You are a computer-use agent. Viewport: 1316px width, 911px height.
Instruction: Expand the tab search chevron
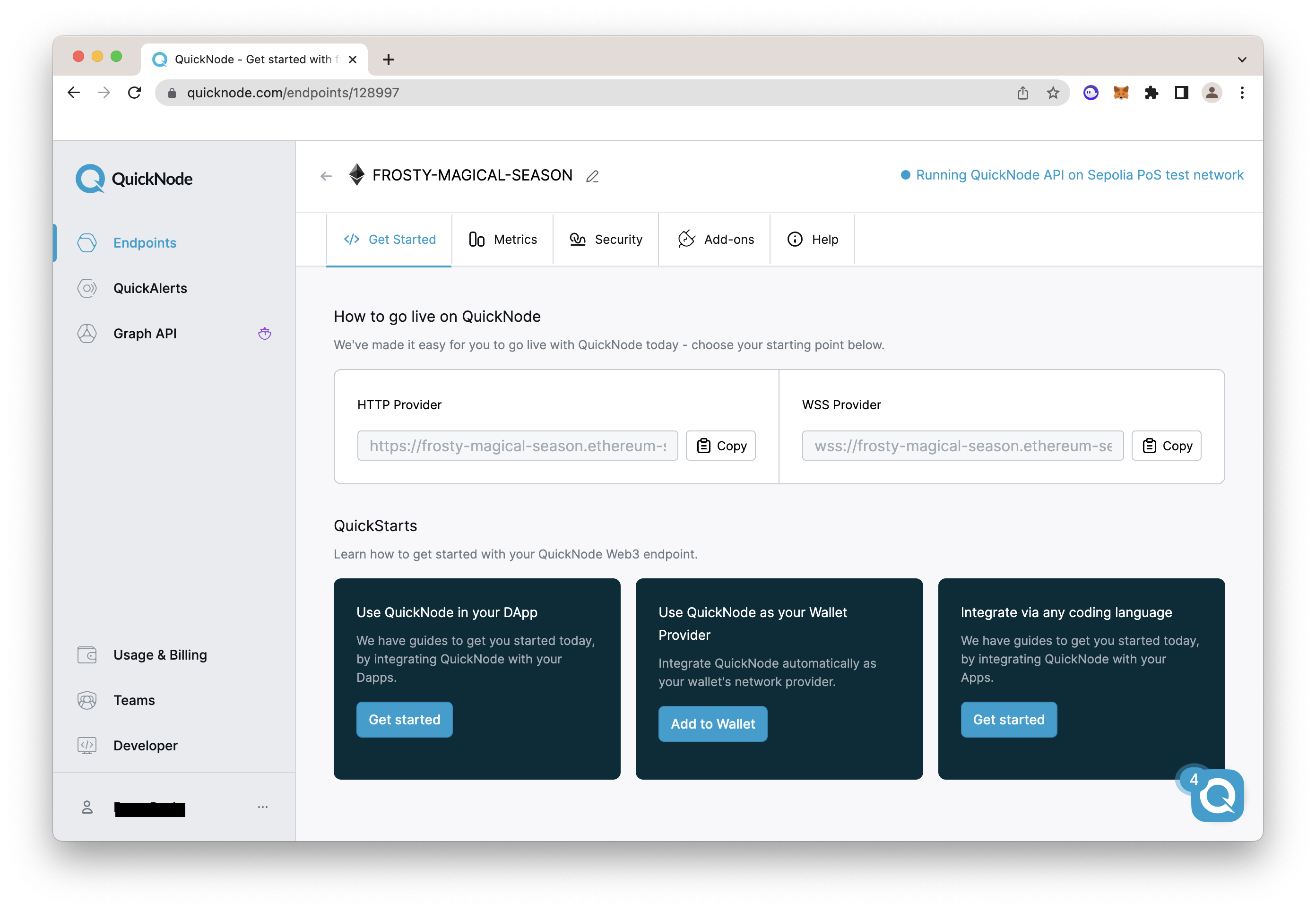click(x=1242, y=60)
